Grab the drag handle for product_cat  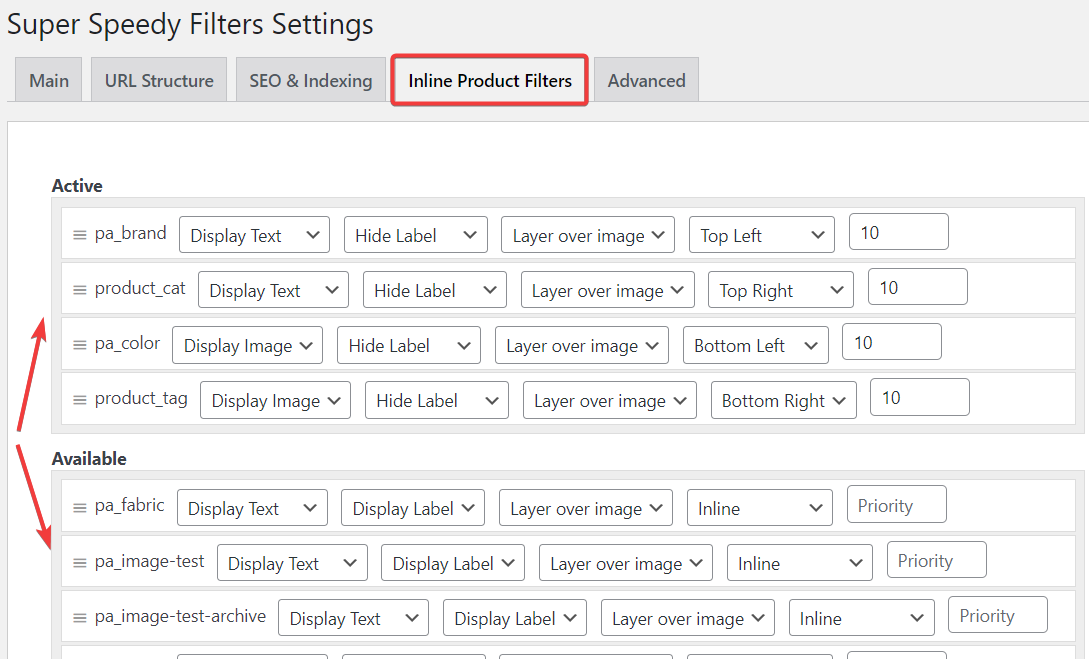point(80,290)
